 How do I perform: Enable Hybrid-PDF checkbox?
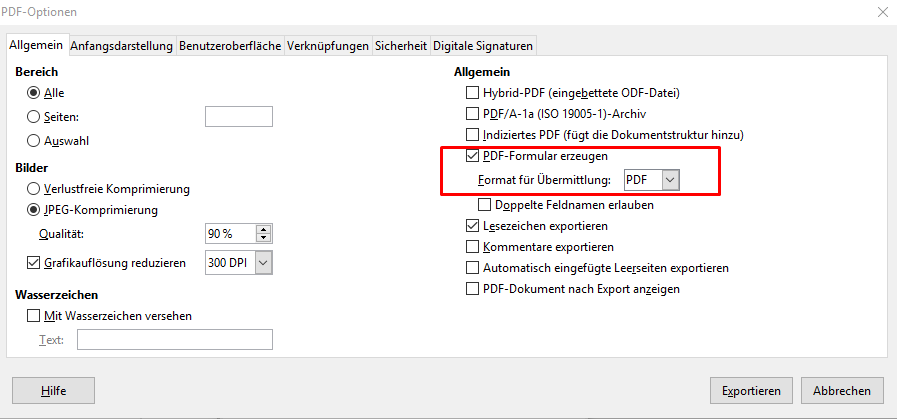pyautogui.click(x=473, y=93)
